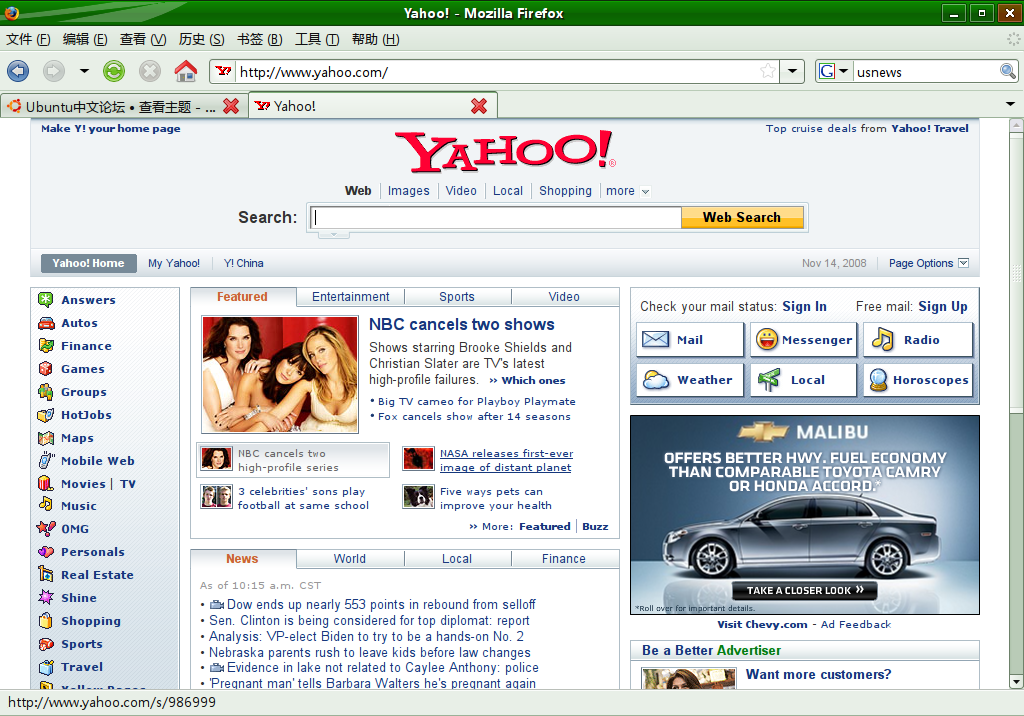Open the Answers icon in sidebar
Viewport: 1024px width, 716px height.
tap(46, 300)
